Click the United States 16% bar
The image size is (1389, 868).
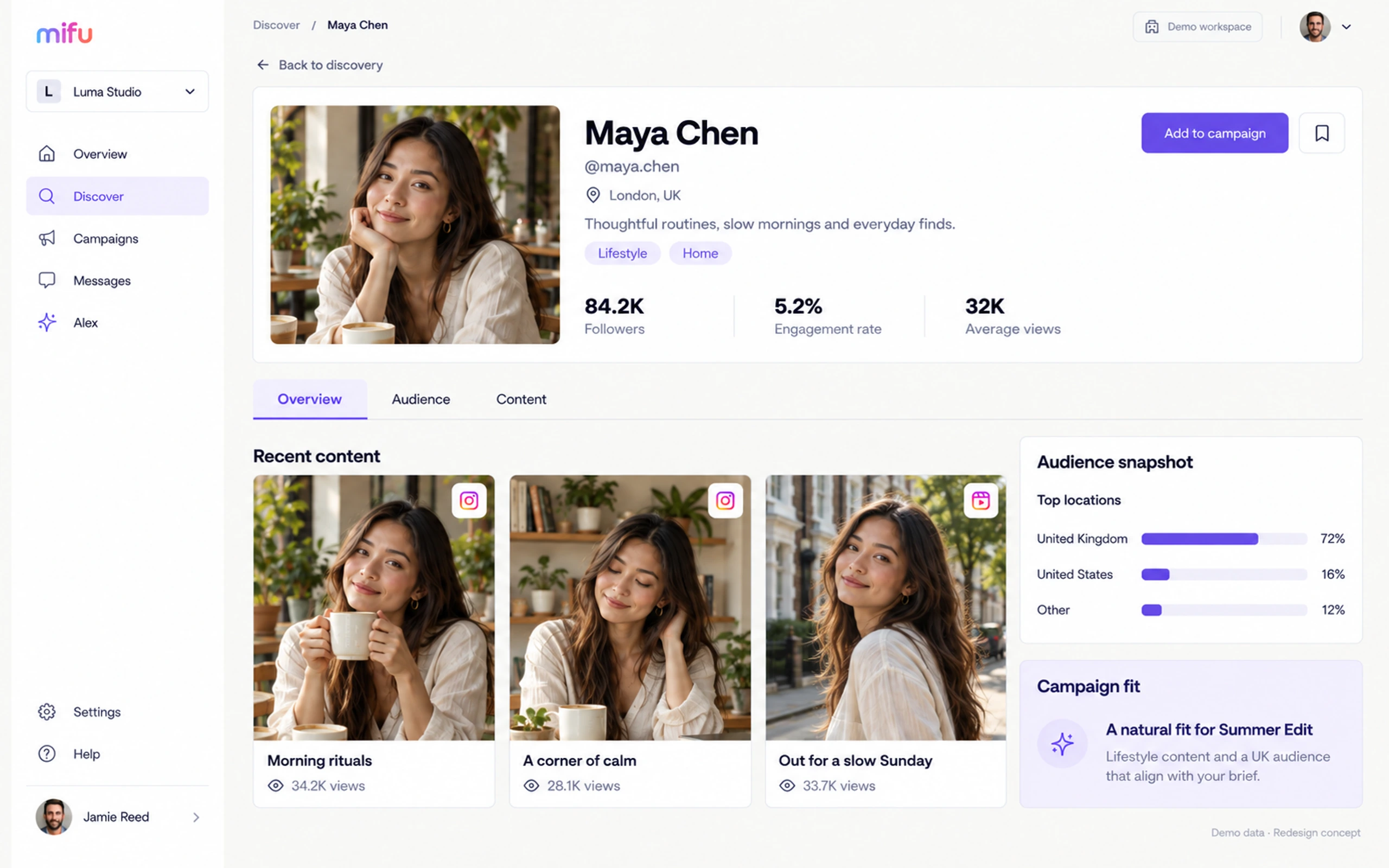pos(1224,574)
